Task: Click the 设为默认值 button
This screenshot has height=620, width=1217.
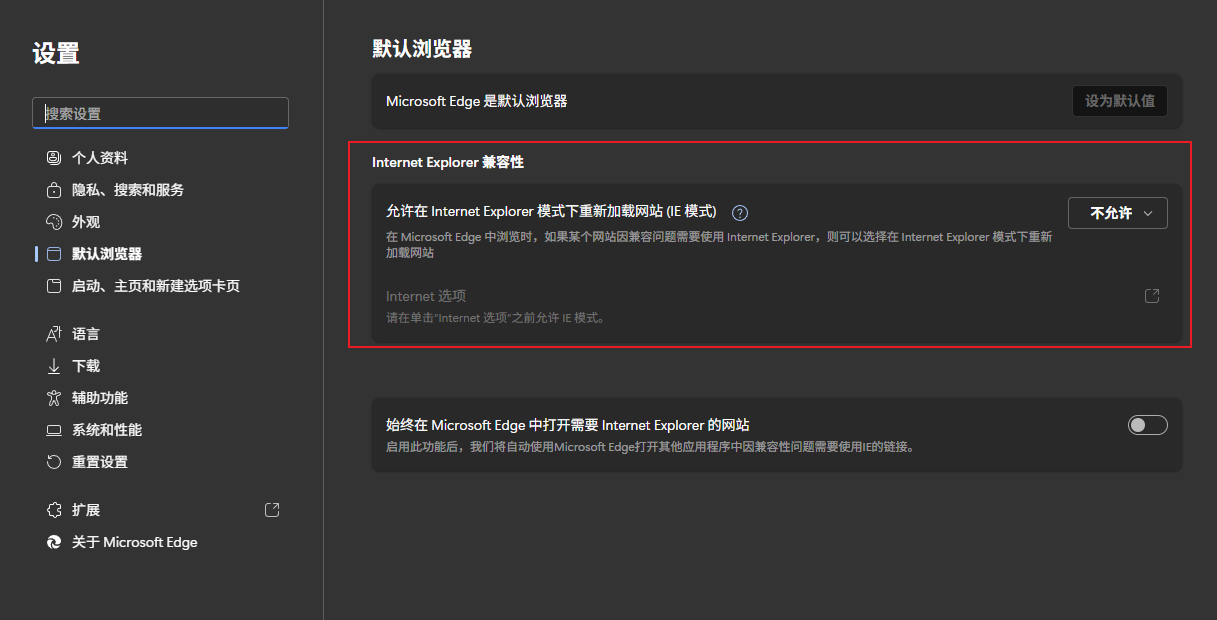Action: tap(1119, 100)
